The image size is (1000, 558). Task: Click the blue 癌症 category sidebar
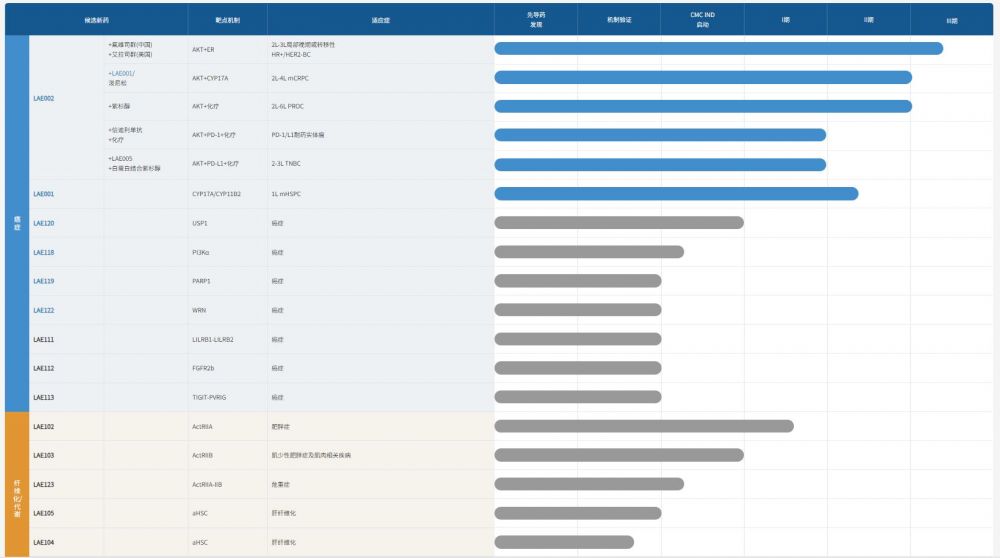pyautogui.click(x=17, y=224)
